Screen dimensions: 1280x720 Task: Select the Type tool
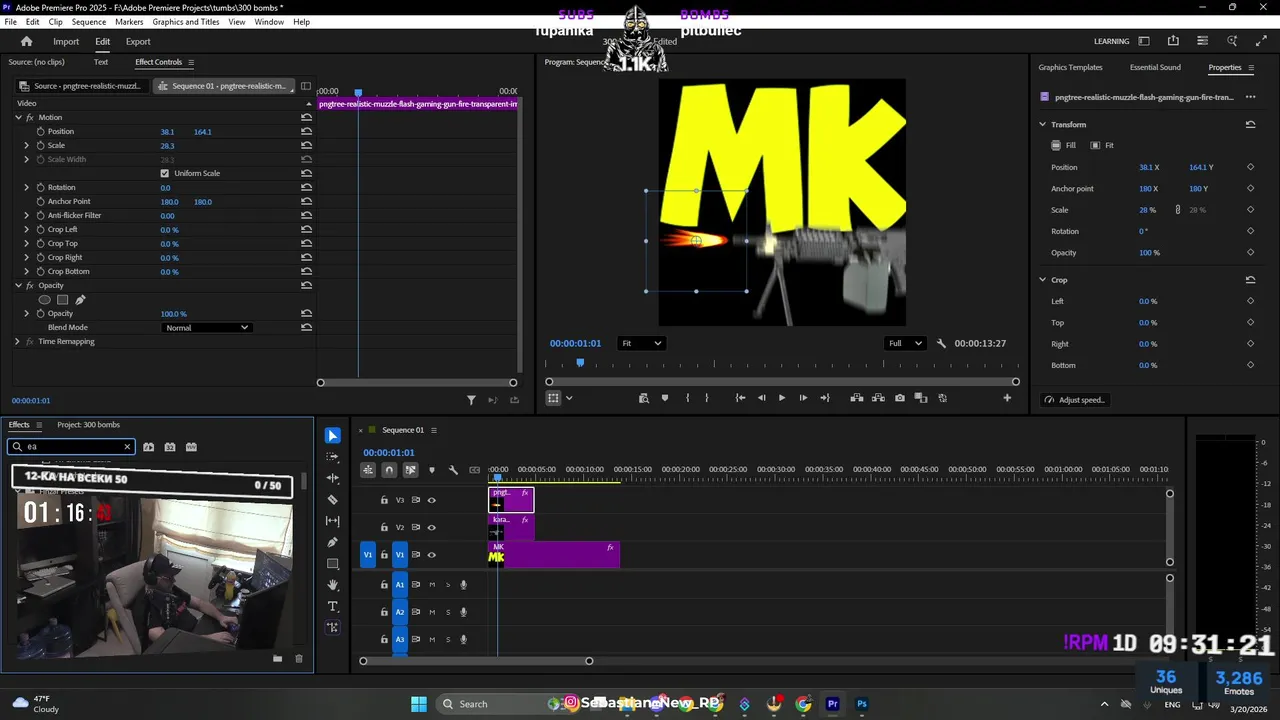pyautogui.click(x=333, y=607)
